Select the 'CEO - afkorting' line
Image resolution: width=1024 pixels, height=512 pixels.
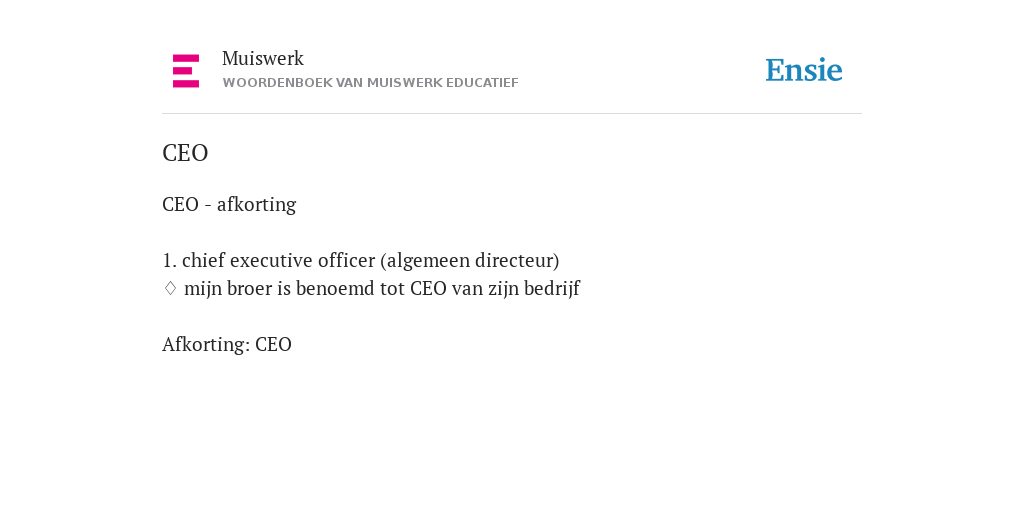[229, 204]
